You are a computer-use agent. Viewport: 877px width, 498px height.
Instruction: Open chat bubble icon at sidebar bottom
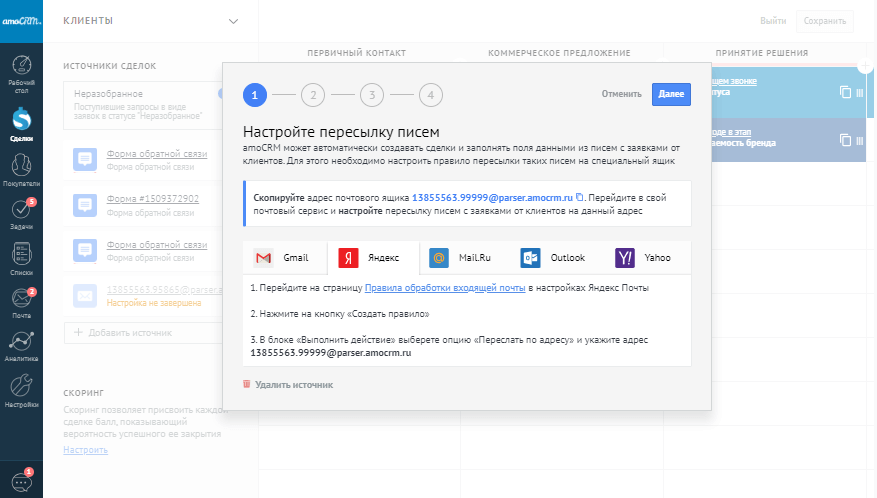pos(21,479)
